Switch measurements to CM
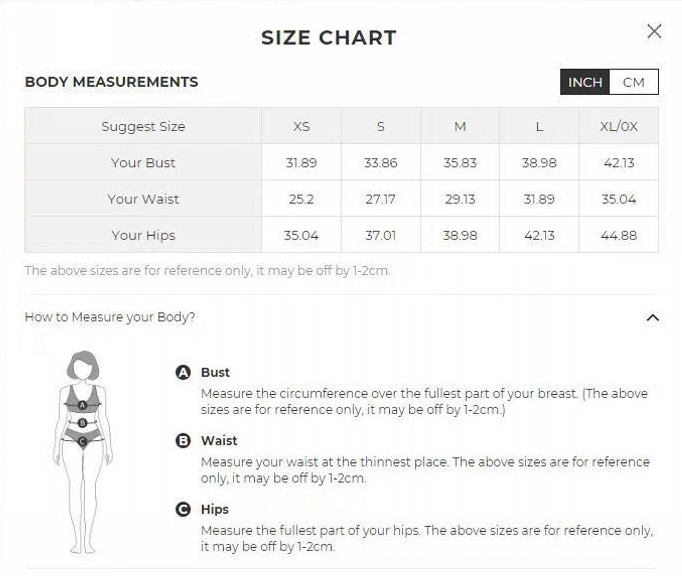The image size is (682, 576). pyautogui.click(x=633, y=82)
